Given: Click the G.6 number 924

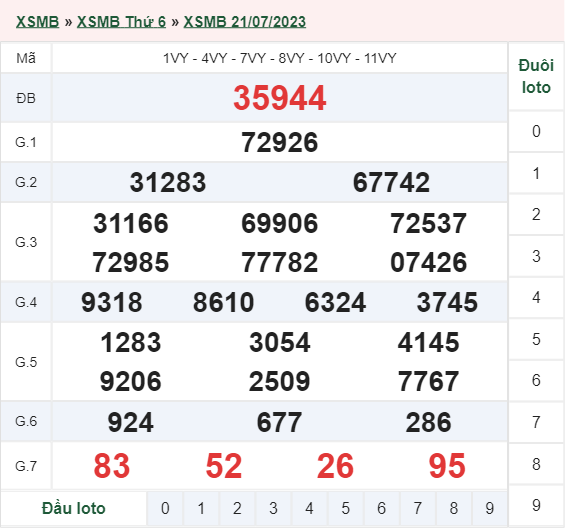Looking at the screenshot, I should tap(131, 422).
